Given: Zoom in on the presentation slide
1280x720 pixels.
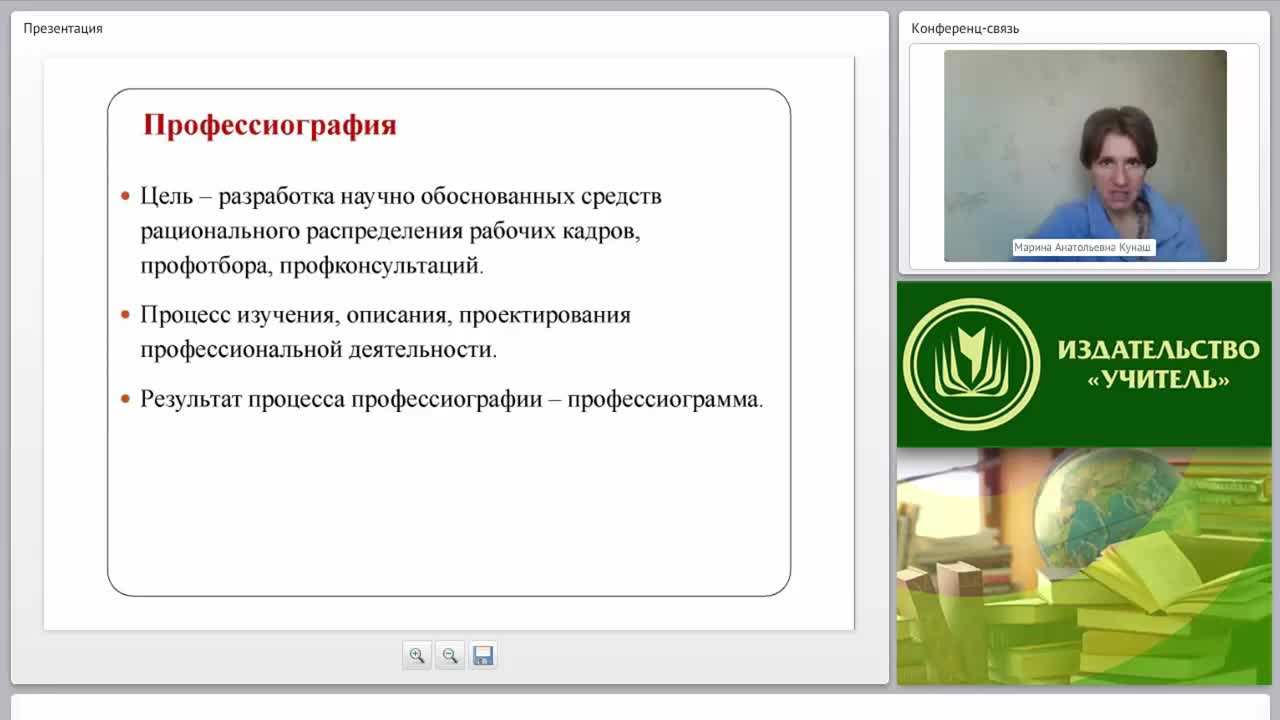Looking at the screenshot, I should [x=417, y=656].
